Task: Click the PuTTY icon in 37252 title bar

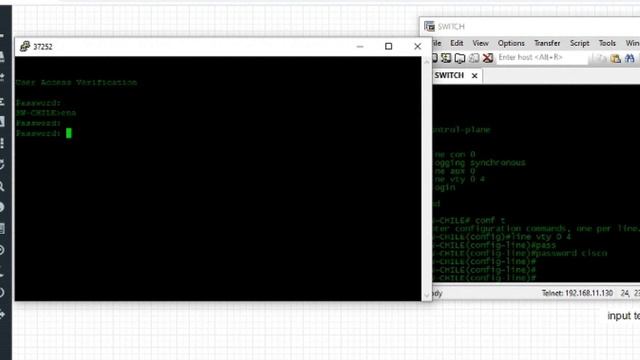Action: point(25,46)
